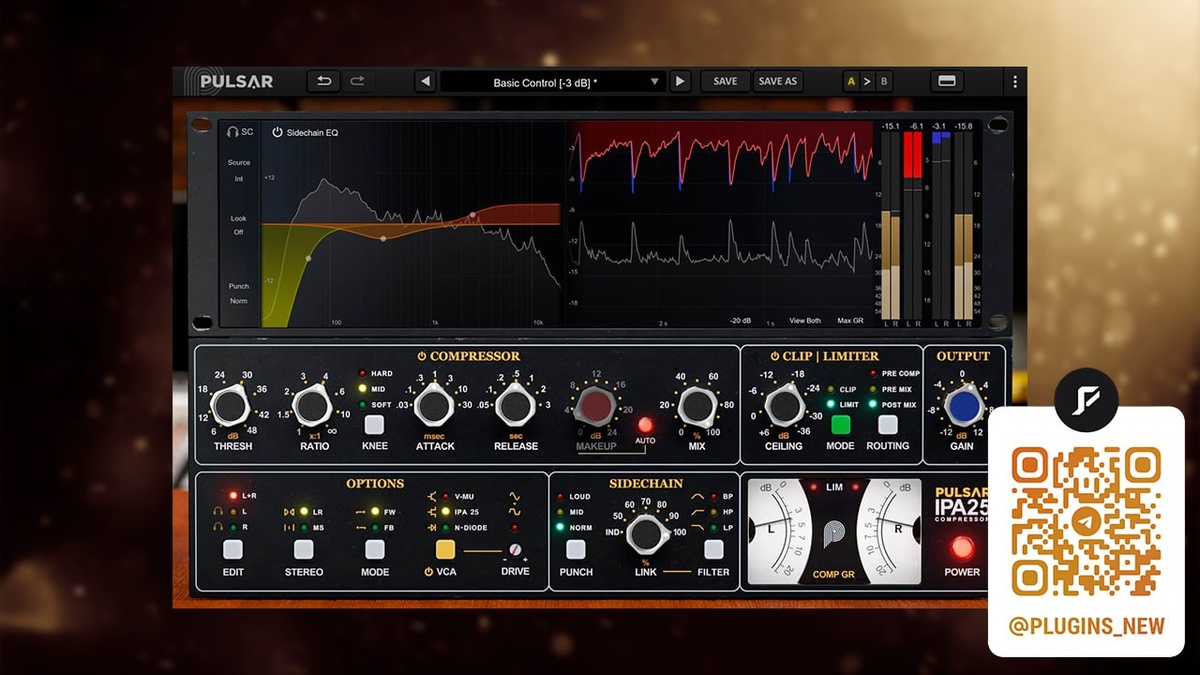1200x675 pixels.
Task: Open the Punch Norm selector
Action: (x=239, y=301)
